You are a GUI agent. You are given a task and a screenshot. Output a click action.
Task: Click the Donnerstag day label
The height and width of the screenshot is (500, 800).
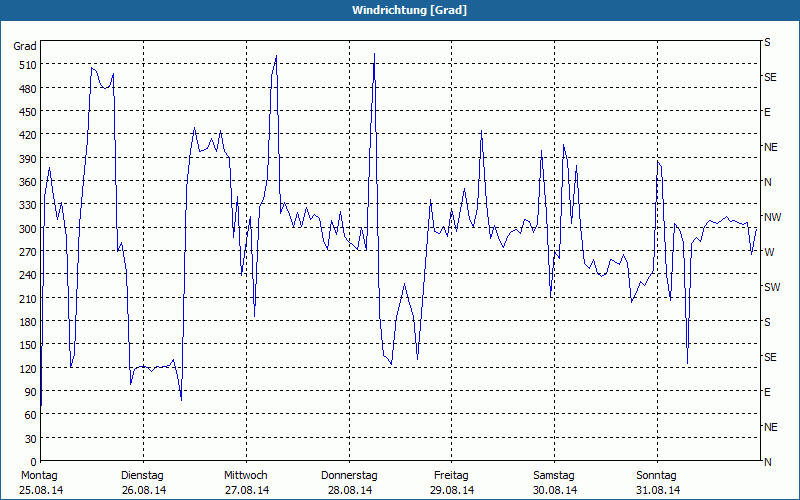tap(349, 476)
